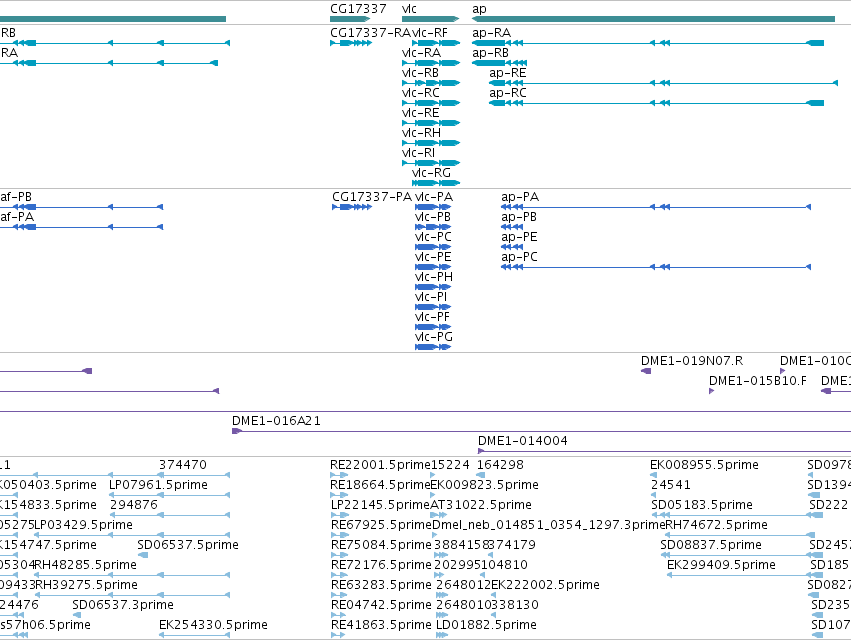Select the vlc gene label

409,9
